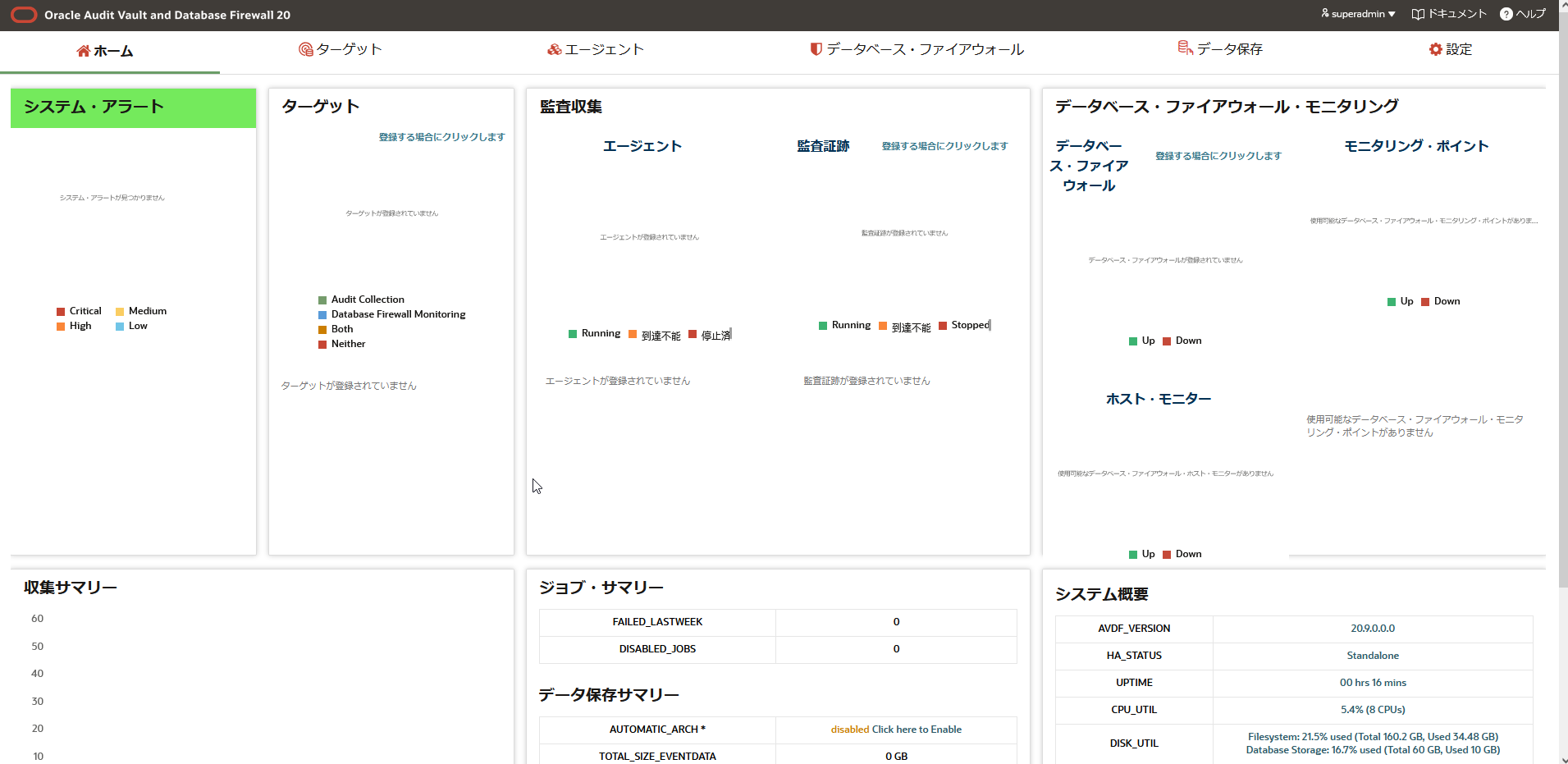
Task: Click the ホスト・モニター heading
Action: [1159, 399]
